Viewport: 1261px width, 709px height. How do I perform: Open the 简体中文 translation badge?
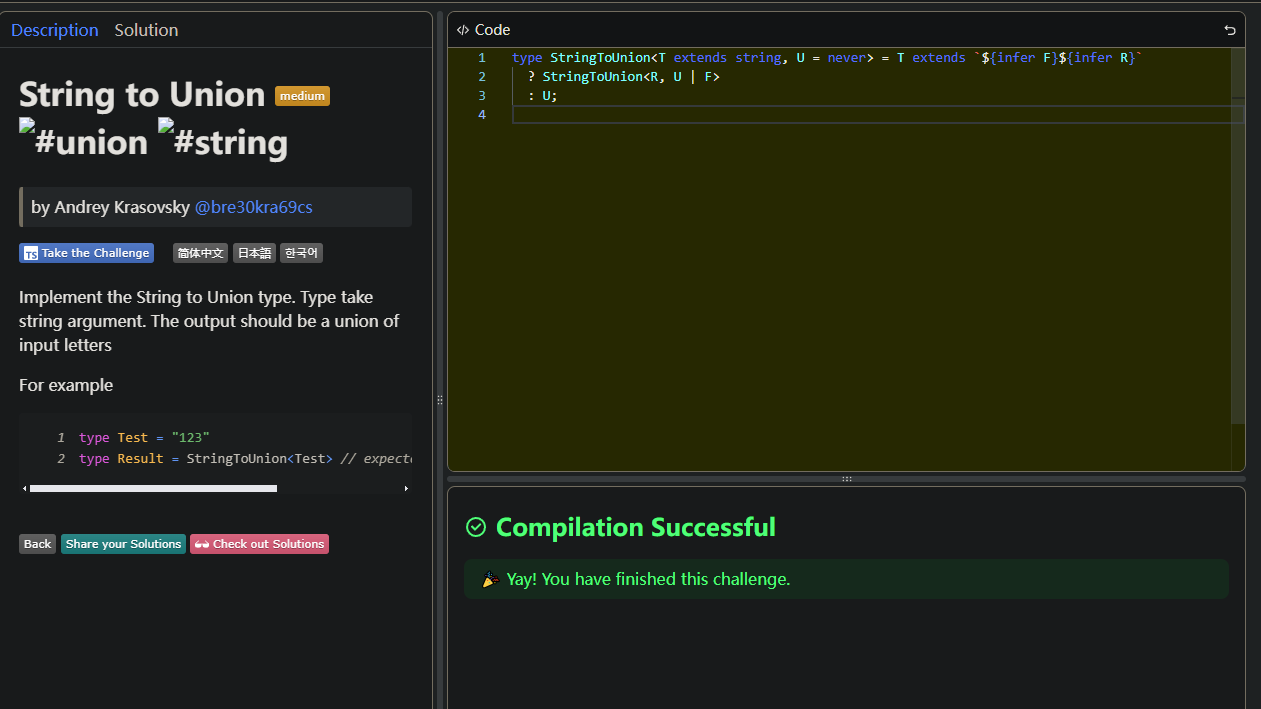pyautogui.click(x=200, y=253)
